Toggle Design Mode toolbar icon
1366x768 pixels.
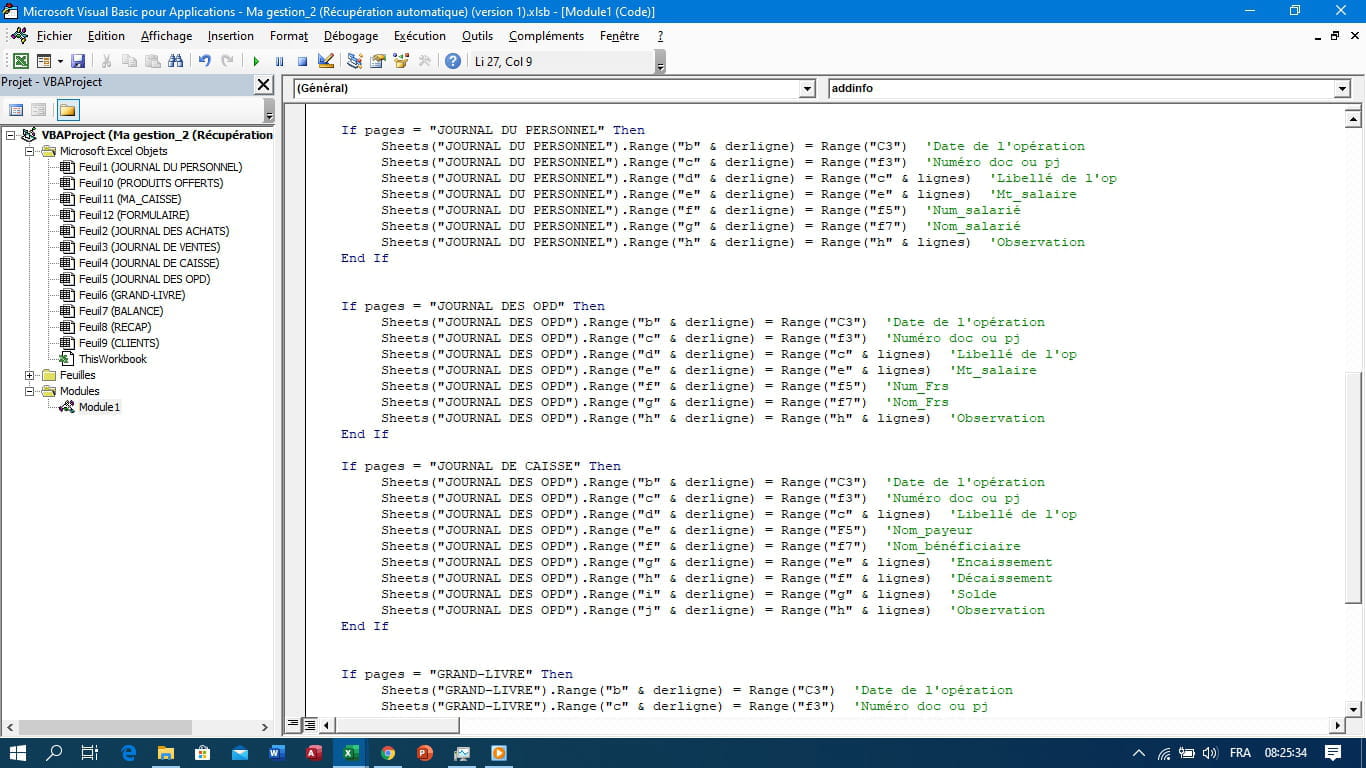point(327,61)
